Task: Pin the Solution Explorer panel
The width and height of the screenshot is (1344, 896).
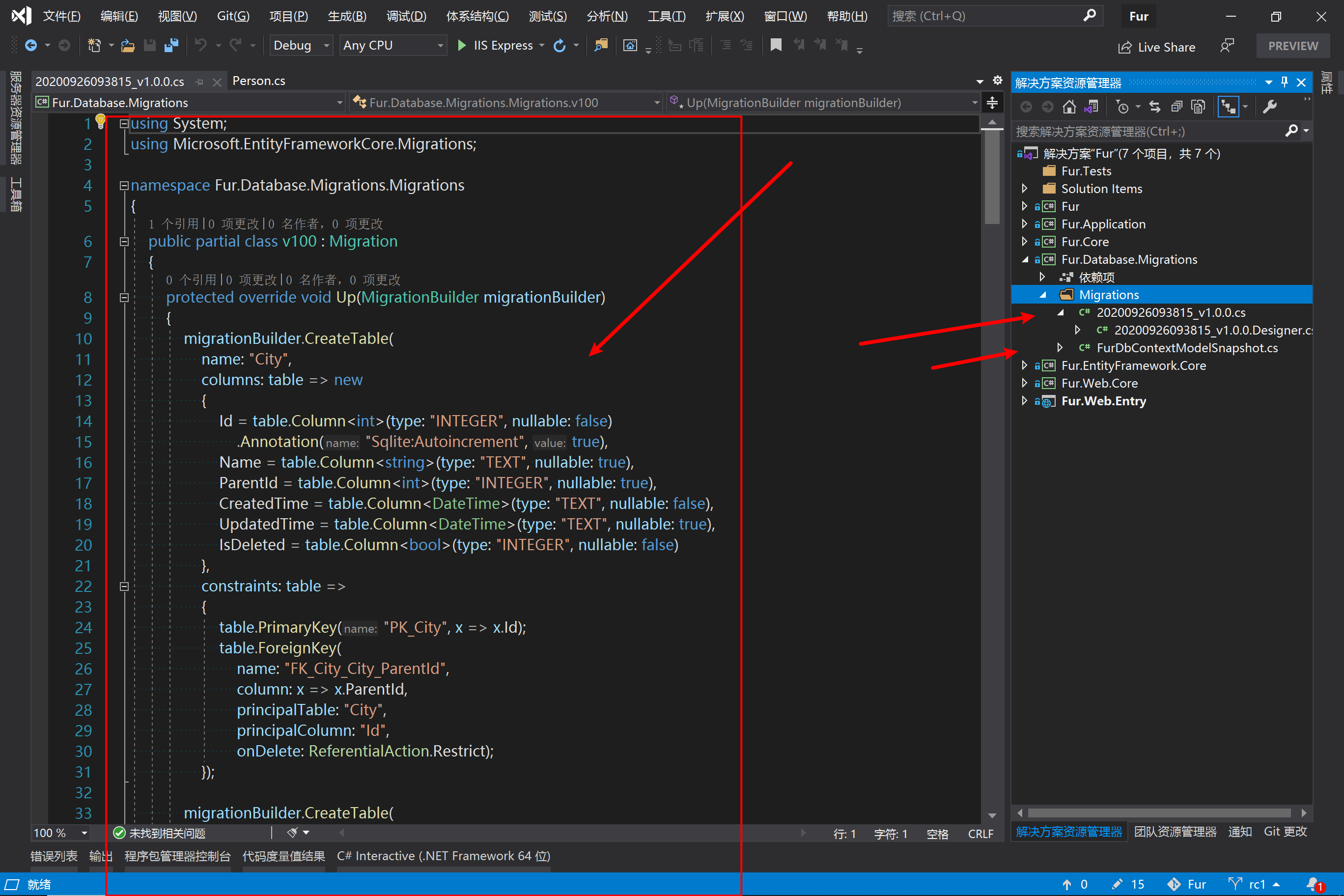Action: (x=1284, y=83)
